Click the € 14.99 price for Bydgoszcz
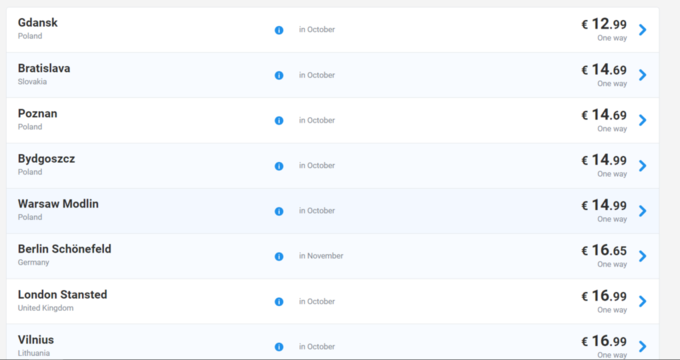The image size is (680, 360). point(604,160)
